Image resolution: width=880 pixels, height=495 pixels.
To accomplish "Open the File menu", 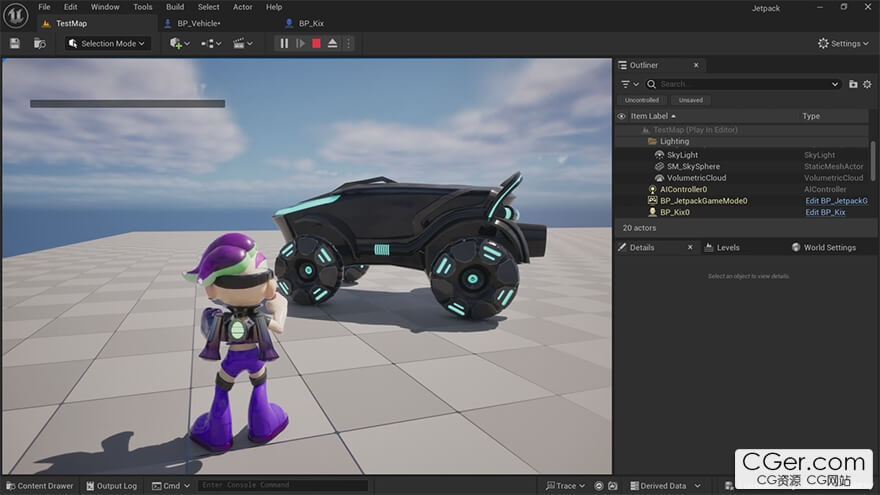I will coord(44,7).
